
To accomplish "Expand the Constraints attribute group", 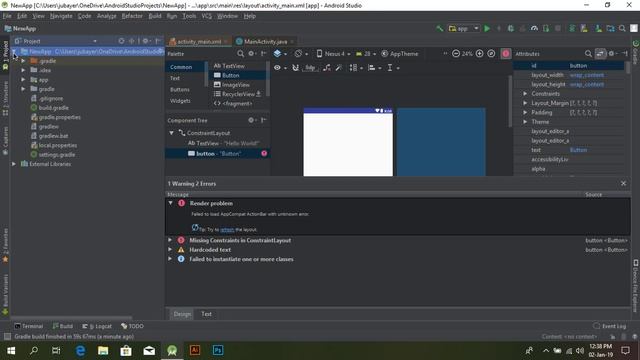I will 525,94.
